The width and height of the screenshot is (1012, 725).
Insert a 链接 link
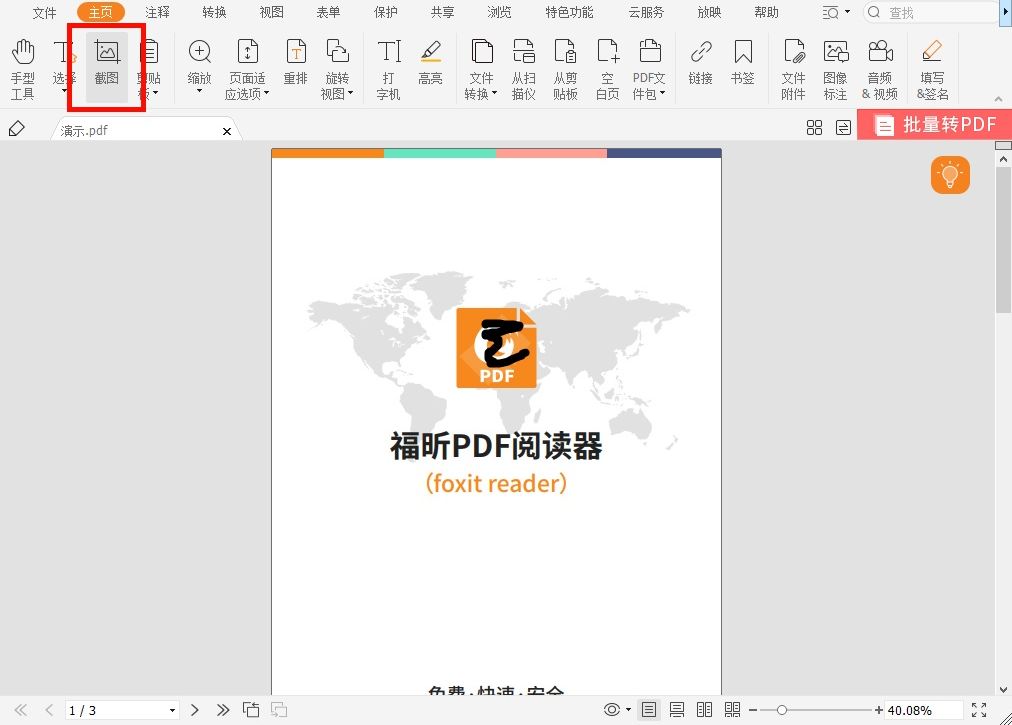click(x=700, y=65)
